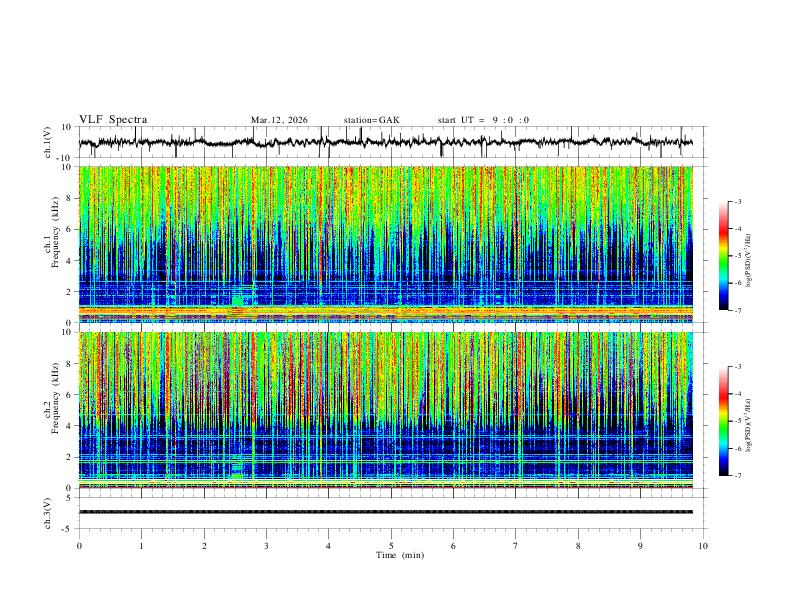Click the ch.1 spectrogram panel

[386, 244]
